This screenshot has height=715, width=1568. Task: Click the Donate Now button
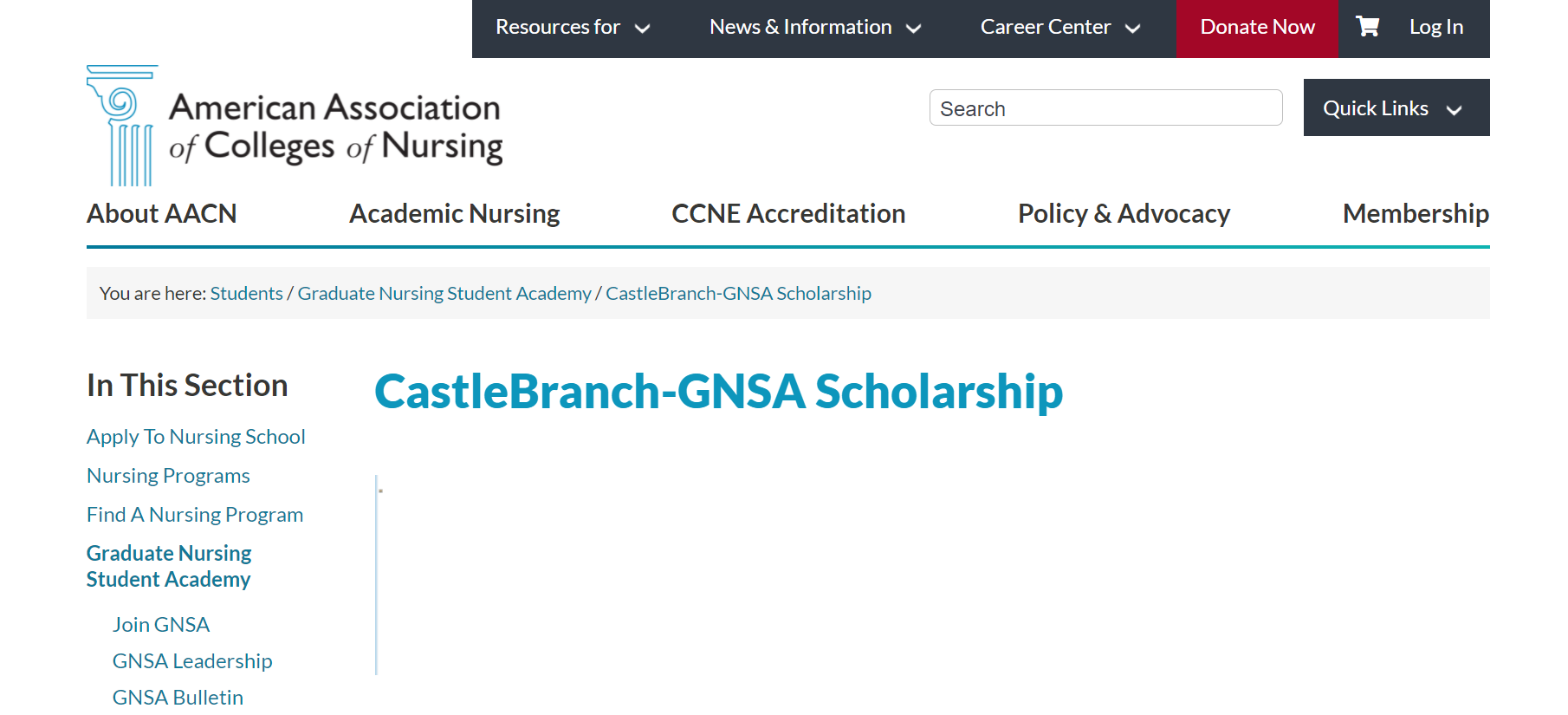1257,28
